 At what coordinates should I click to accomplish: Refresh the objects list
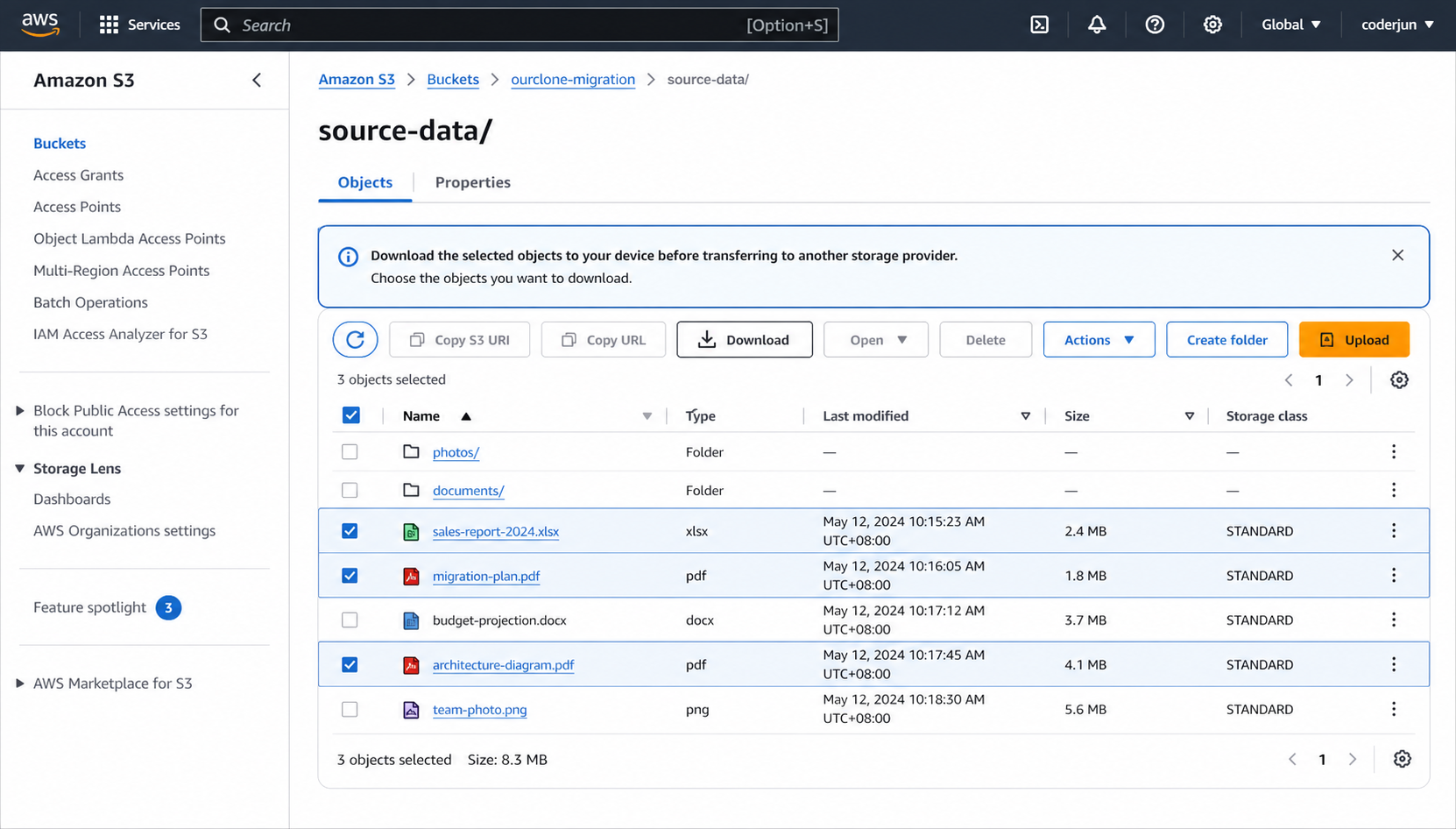355,339
